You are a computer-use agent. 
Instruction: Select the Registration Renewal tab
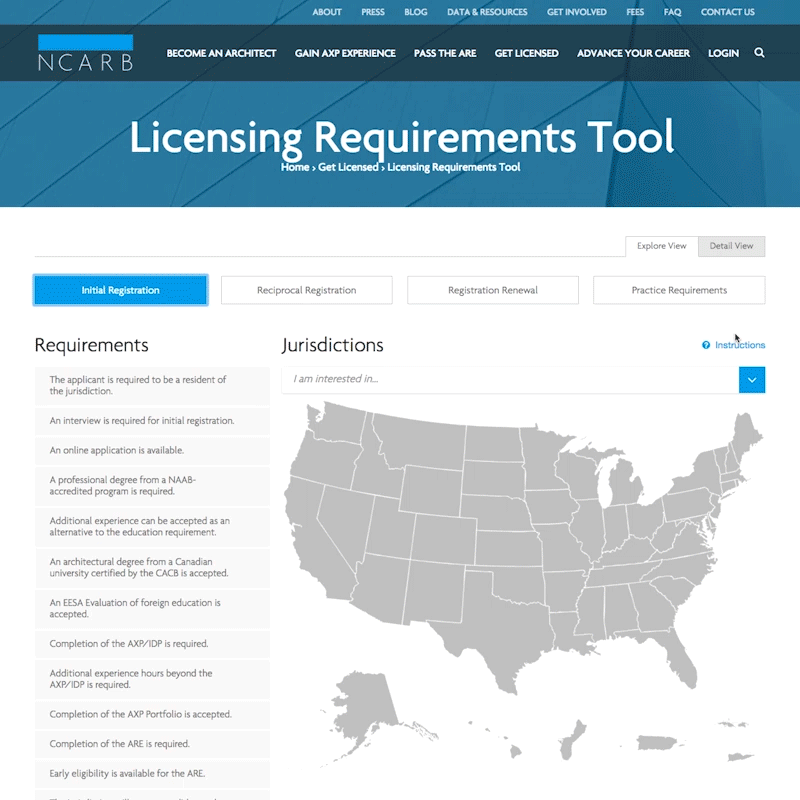[493, 290]
